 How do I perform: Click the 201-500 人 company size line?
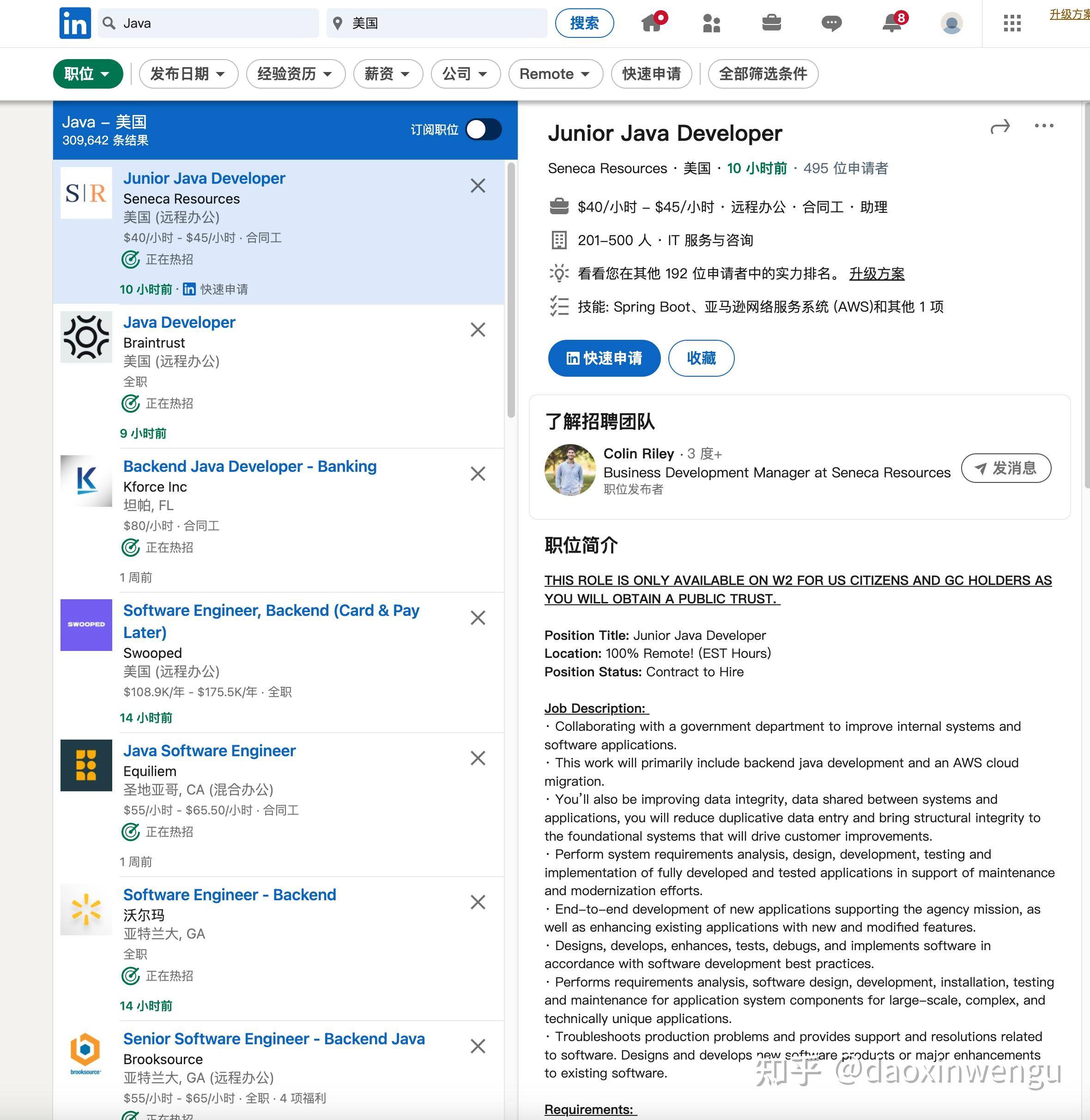click(x=665, y=241)
